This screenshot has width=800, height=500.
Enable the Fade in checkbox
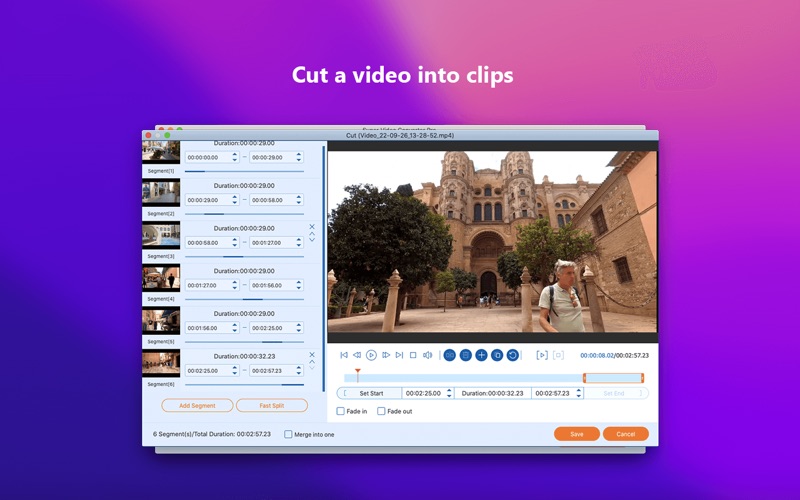coord(341,412)
